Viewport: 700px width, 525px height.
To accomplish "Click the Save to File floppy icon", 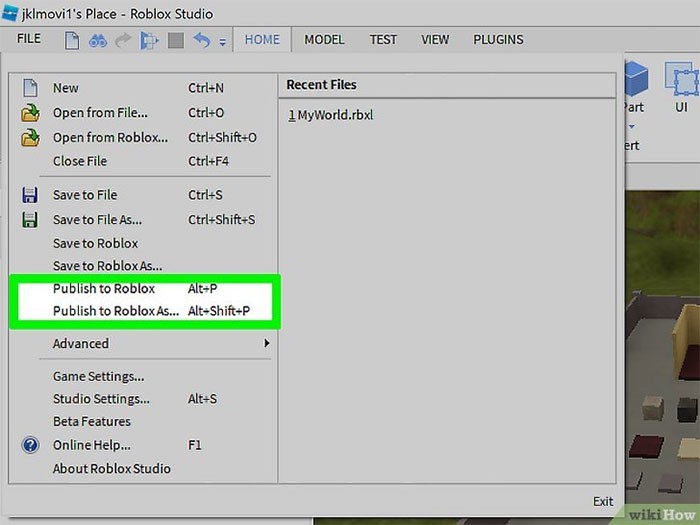I will [30, 195].
